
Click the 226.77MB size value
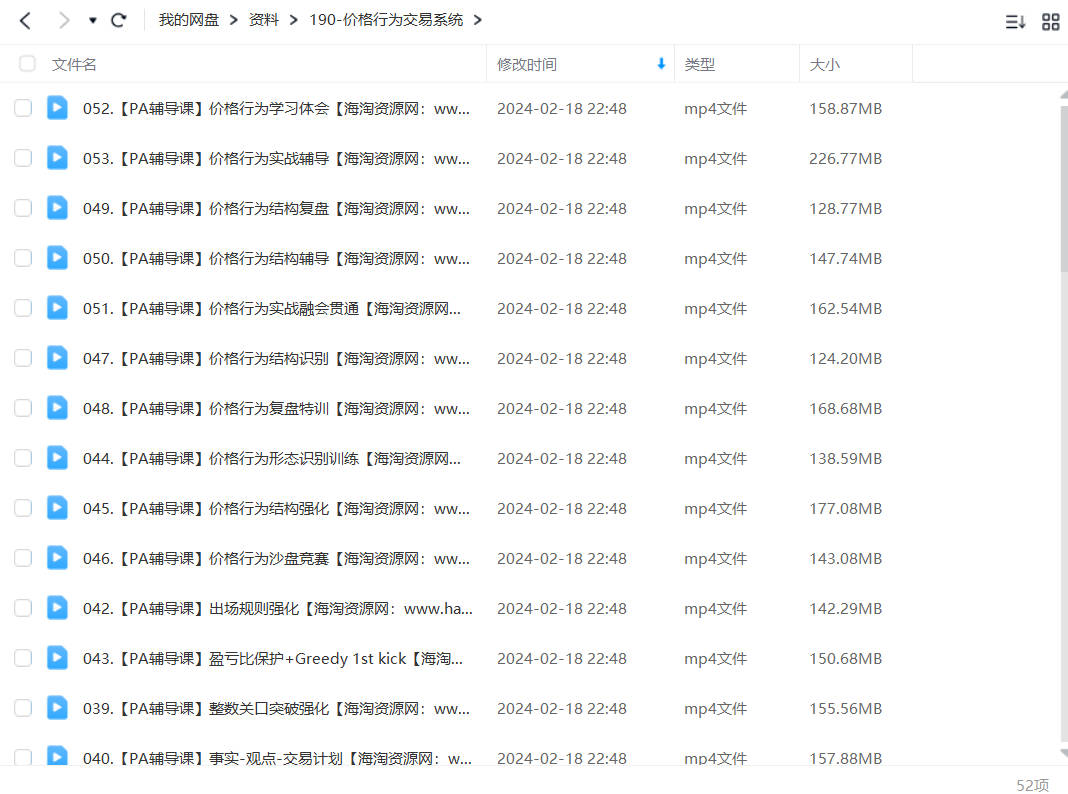point(845,159)
